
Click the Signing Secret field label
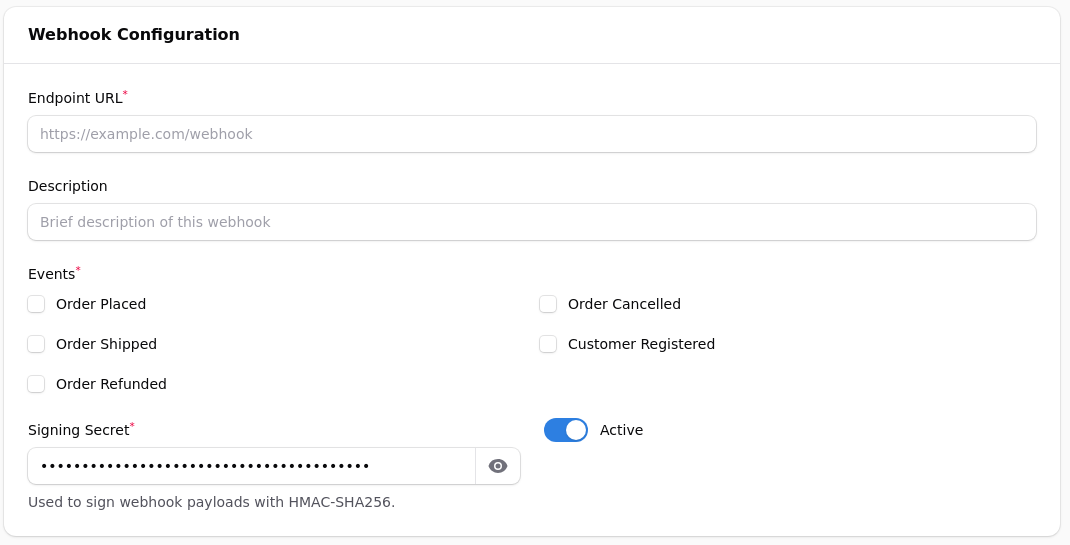coord(78,430)
